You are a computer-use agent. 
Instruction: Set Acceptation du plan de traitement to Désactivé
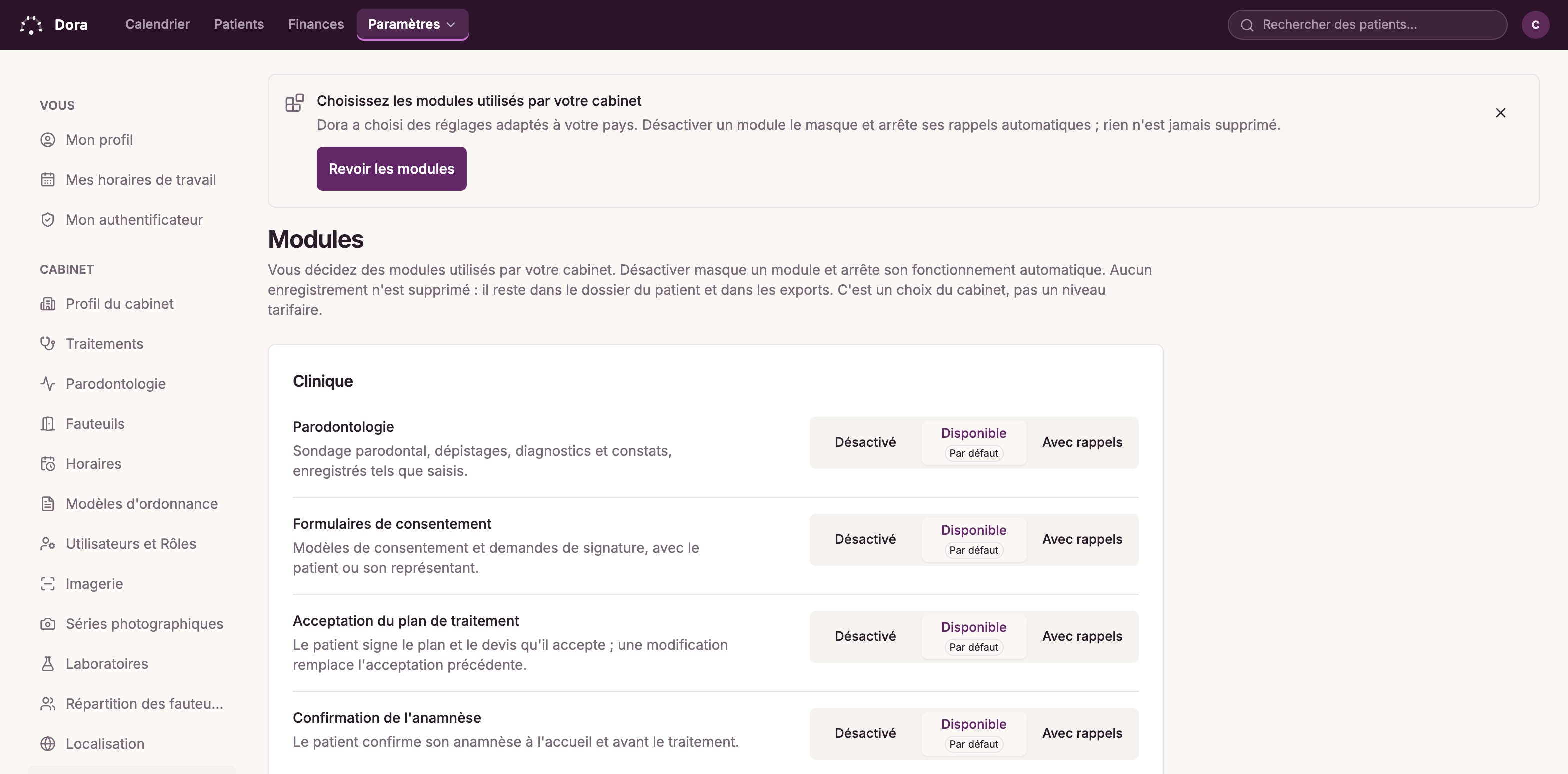coord(865,636)
